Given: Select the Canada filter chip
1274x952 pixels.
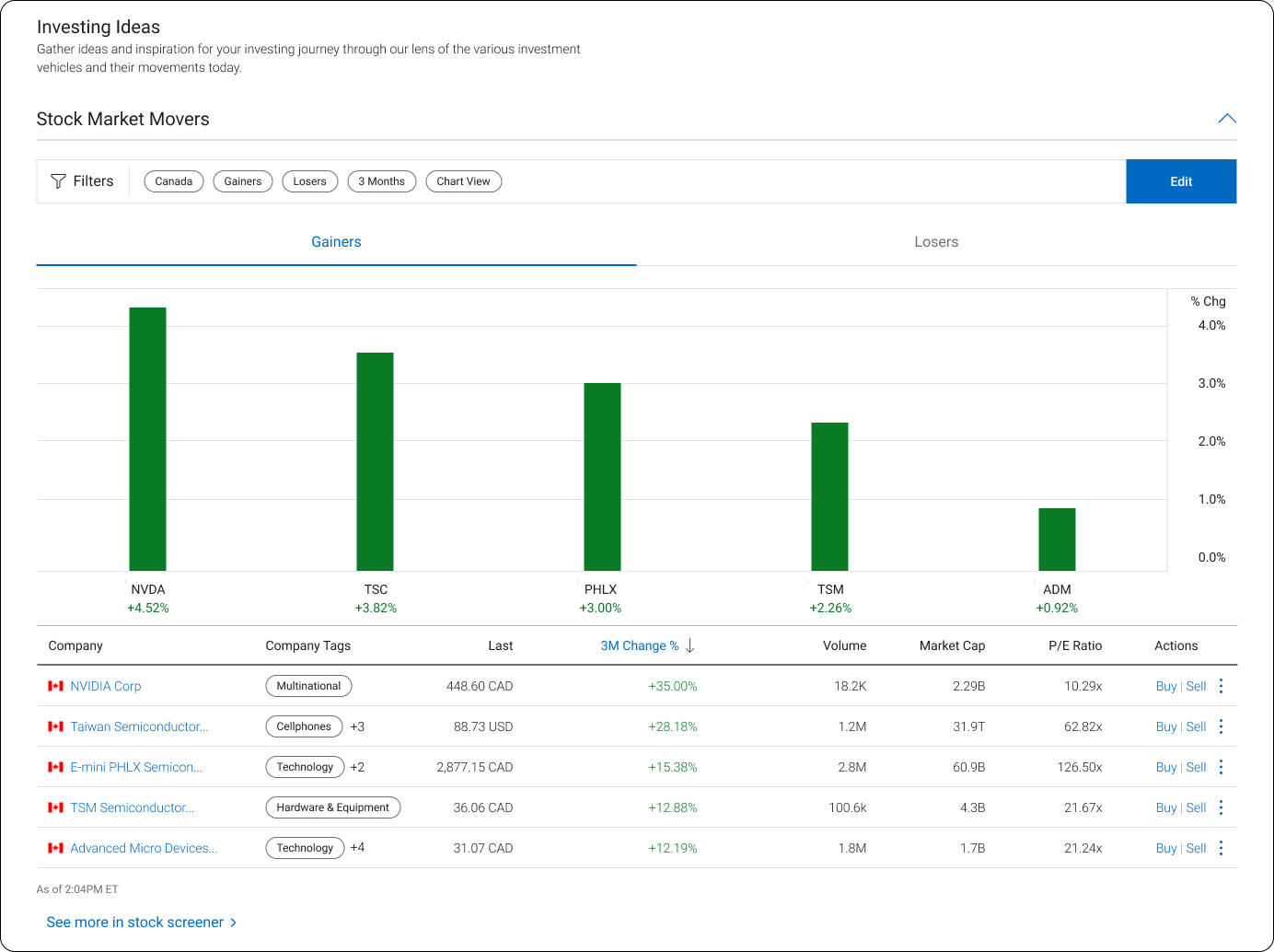Looking at the screenshot, I should [174, 181].
